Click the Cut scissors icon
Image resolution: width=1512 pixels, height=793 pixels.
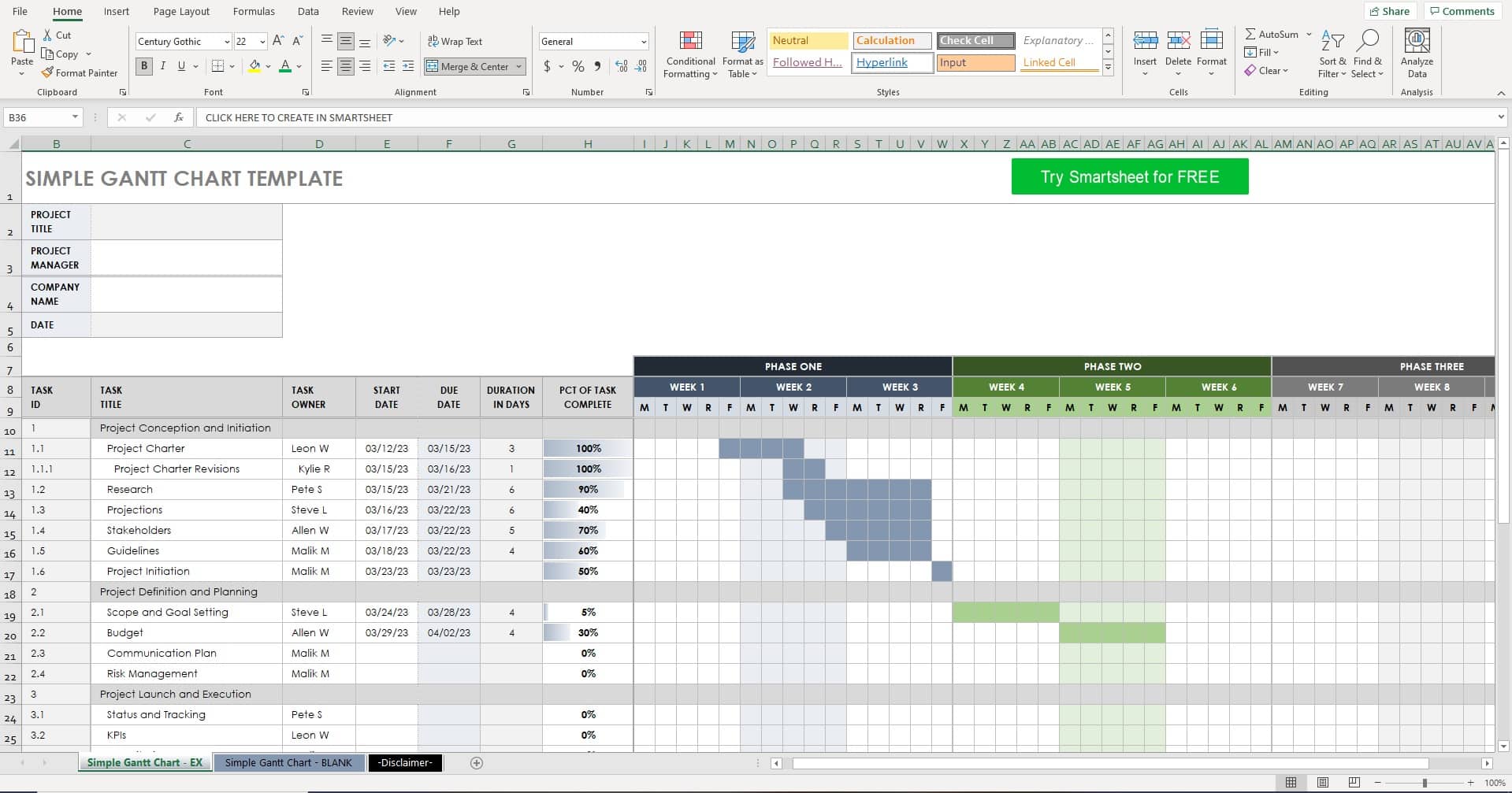coord(48,35)
